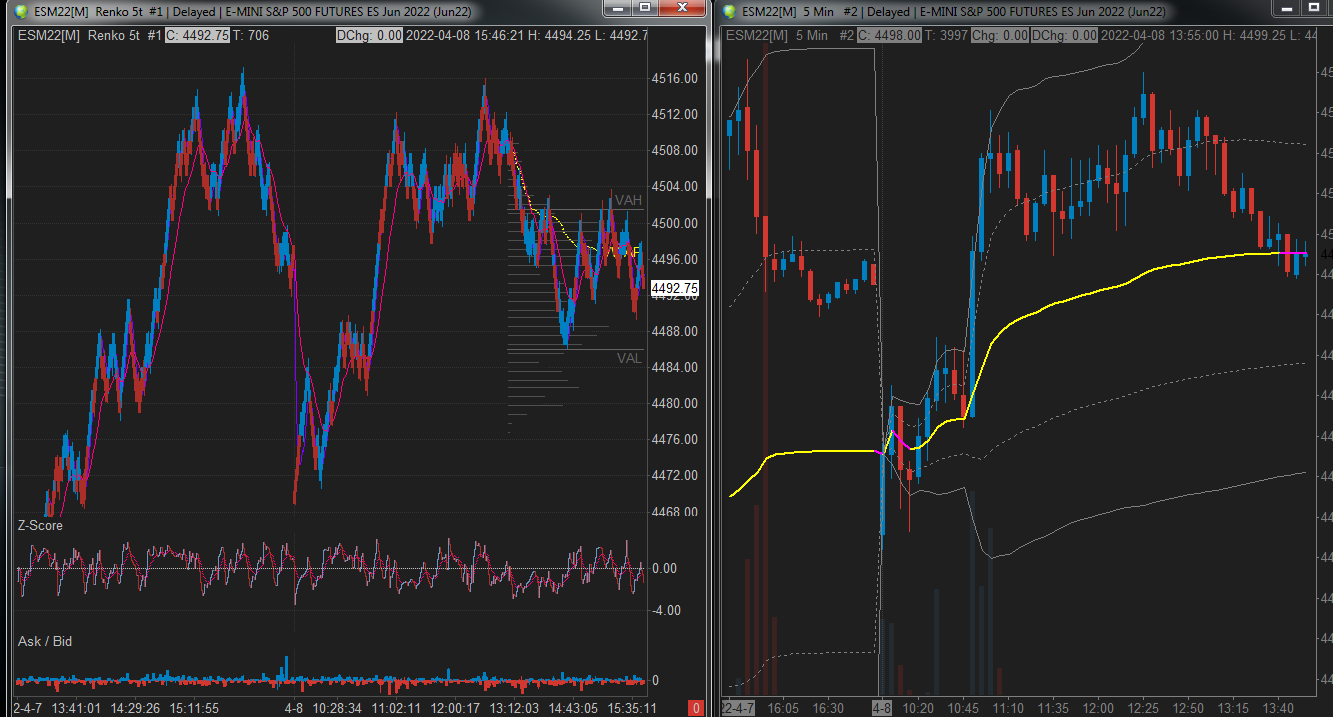Viewport: 1333px width, 717px height.
Task: Maximize the 5 Min #2 chart window
Action: tap(1314, 9)
